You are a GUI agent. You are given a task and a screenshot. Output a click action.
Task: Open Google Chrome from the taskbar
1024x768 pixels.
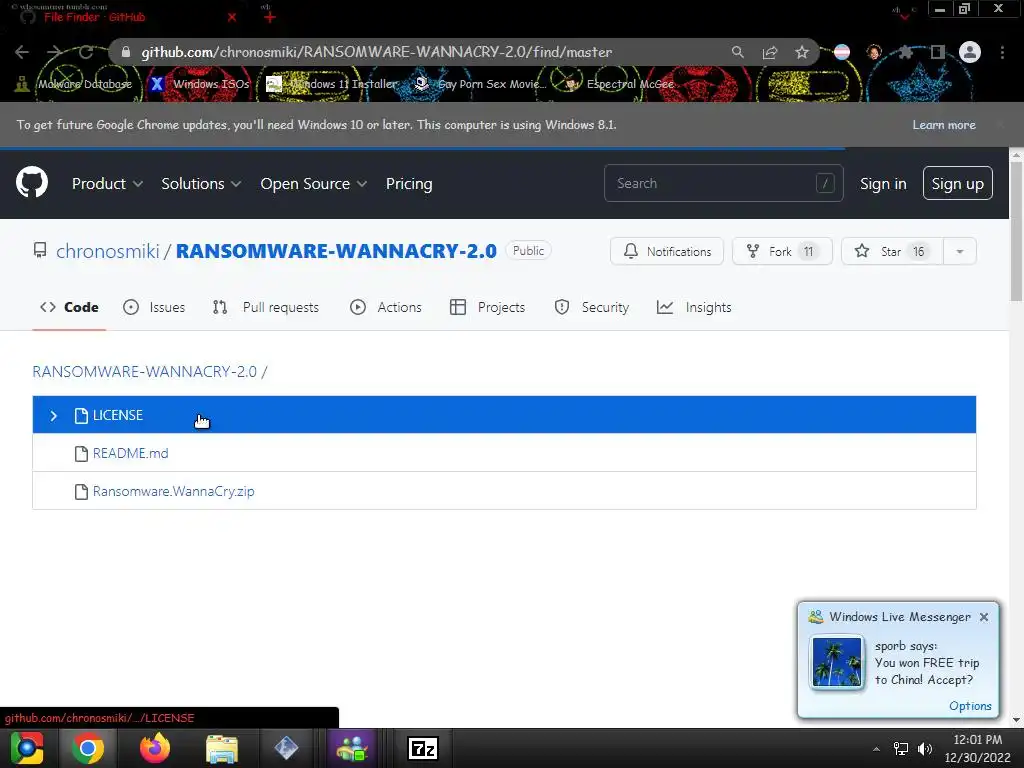tap(88, 748)
